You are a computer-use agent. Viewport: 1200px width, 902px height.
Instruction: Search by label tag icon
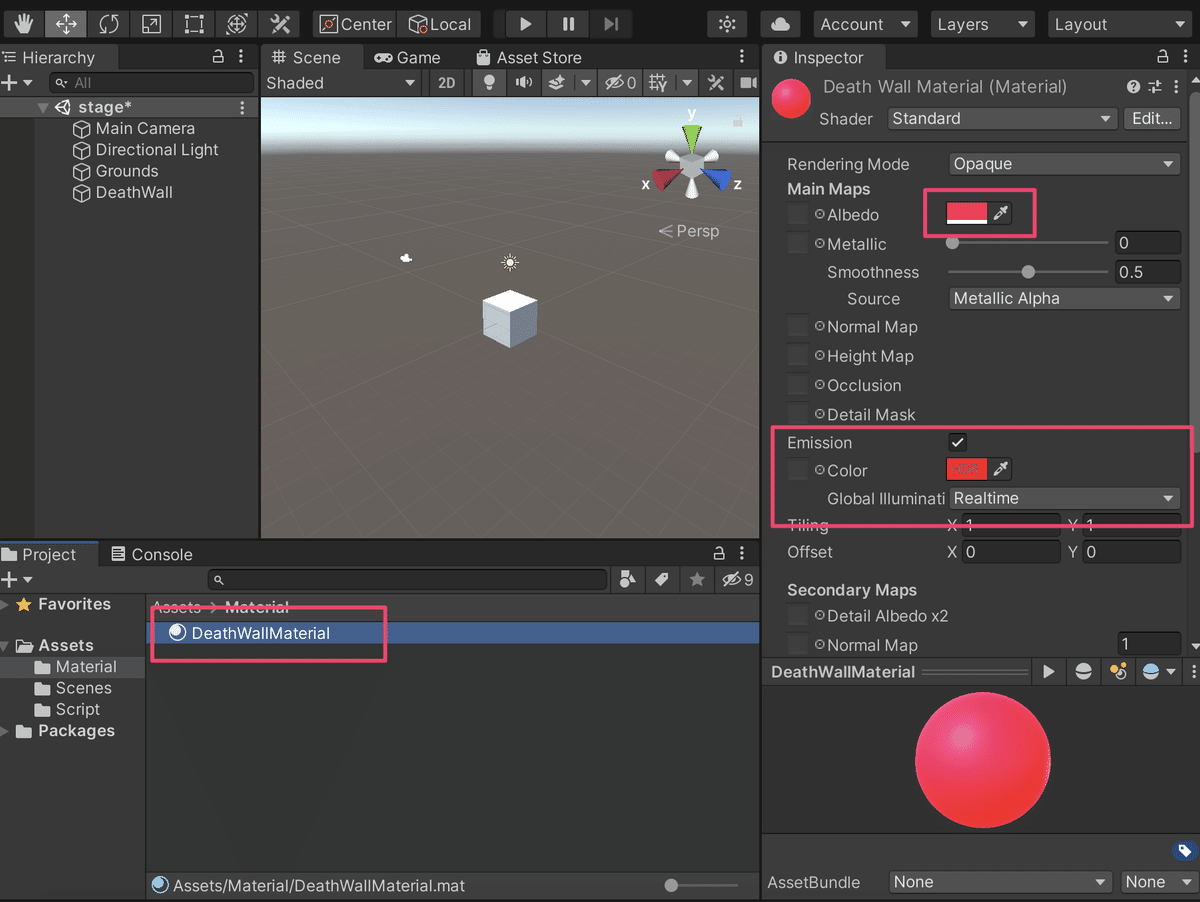pyautogui.click(x=661, y=579)
